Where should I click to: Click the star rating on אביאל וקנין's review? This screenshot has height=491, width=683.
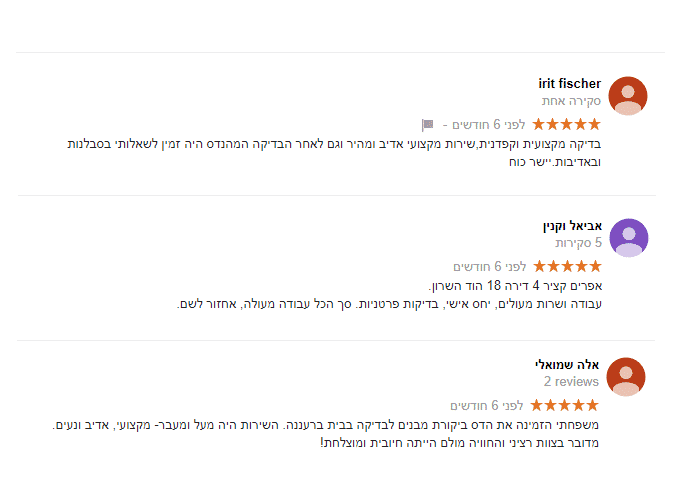click(x=567, y=267)
